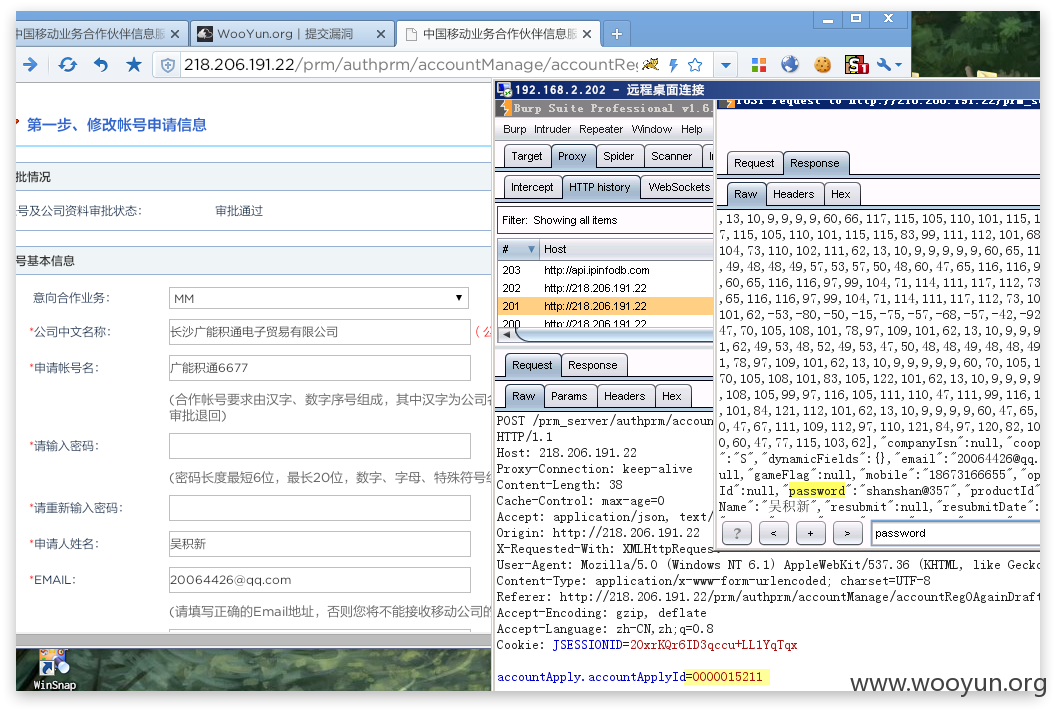Open the address bar dropdown arrow

725,65
